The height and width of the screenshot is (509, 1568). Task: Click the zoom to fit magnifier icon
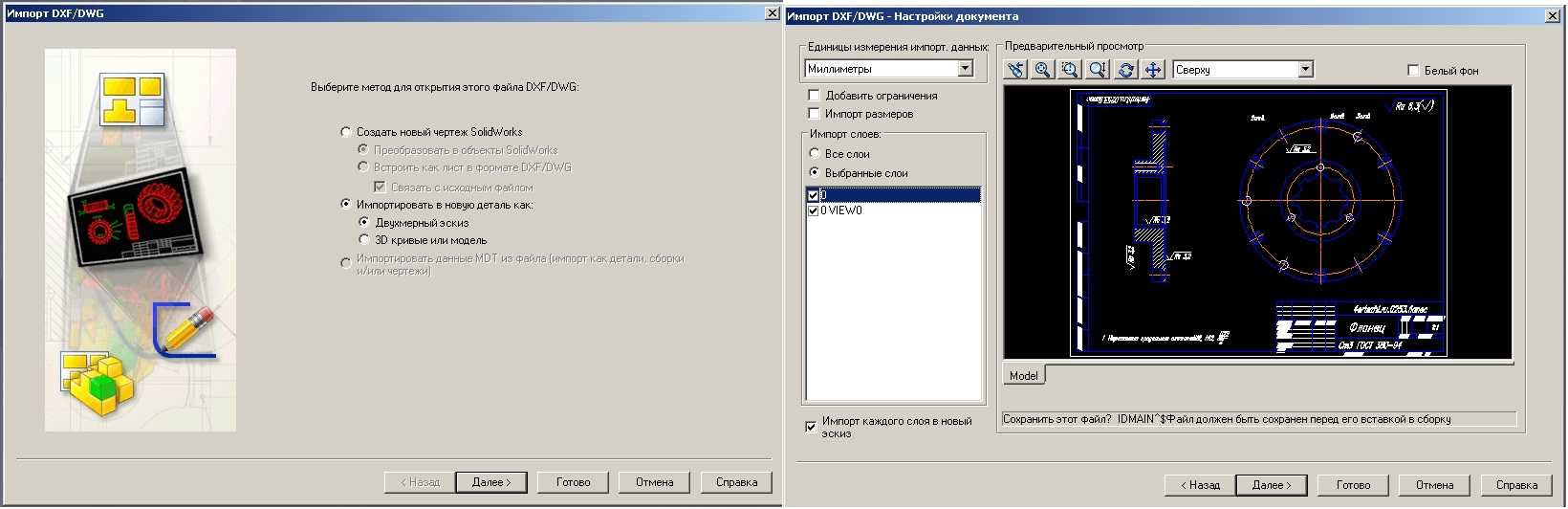(x=1043, y=70)
